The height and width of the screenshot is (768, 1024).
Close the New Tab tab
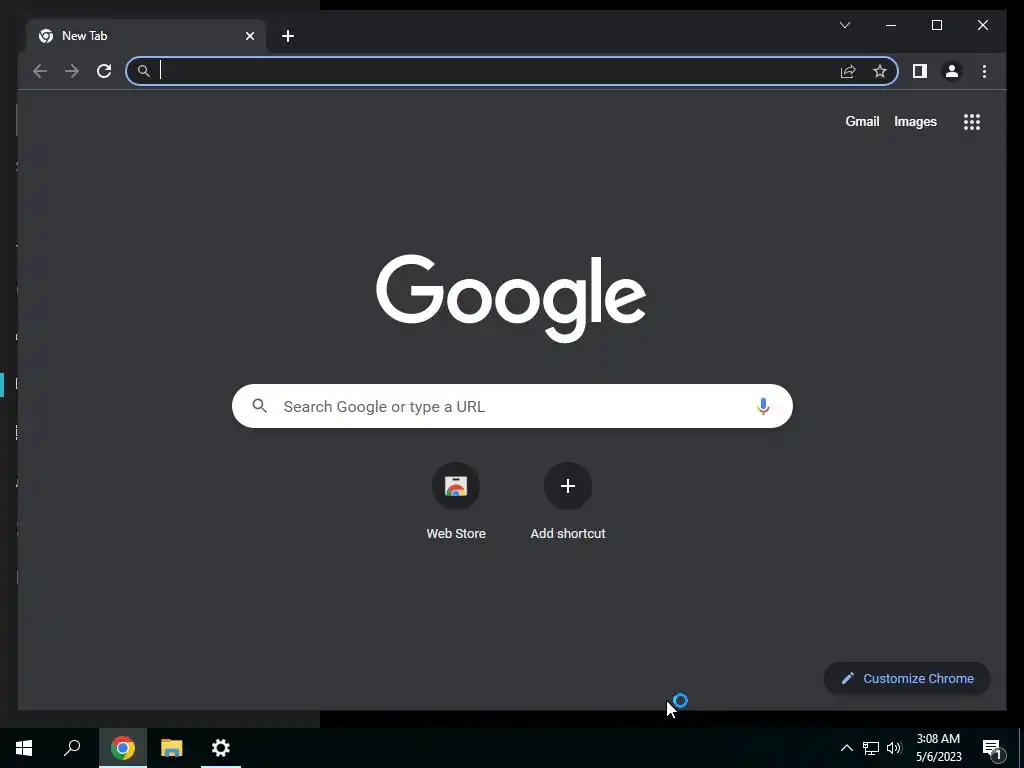249,36
